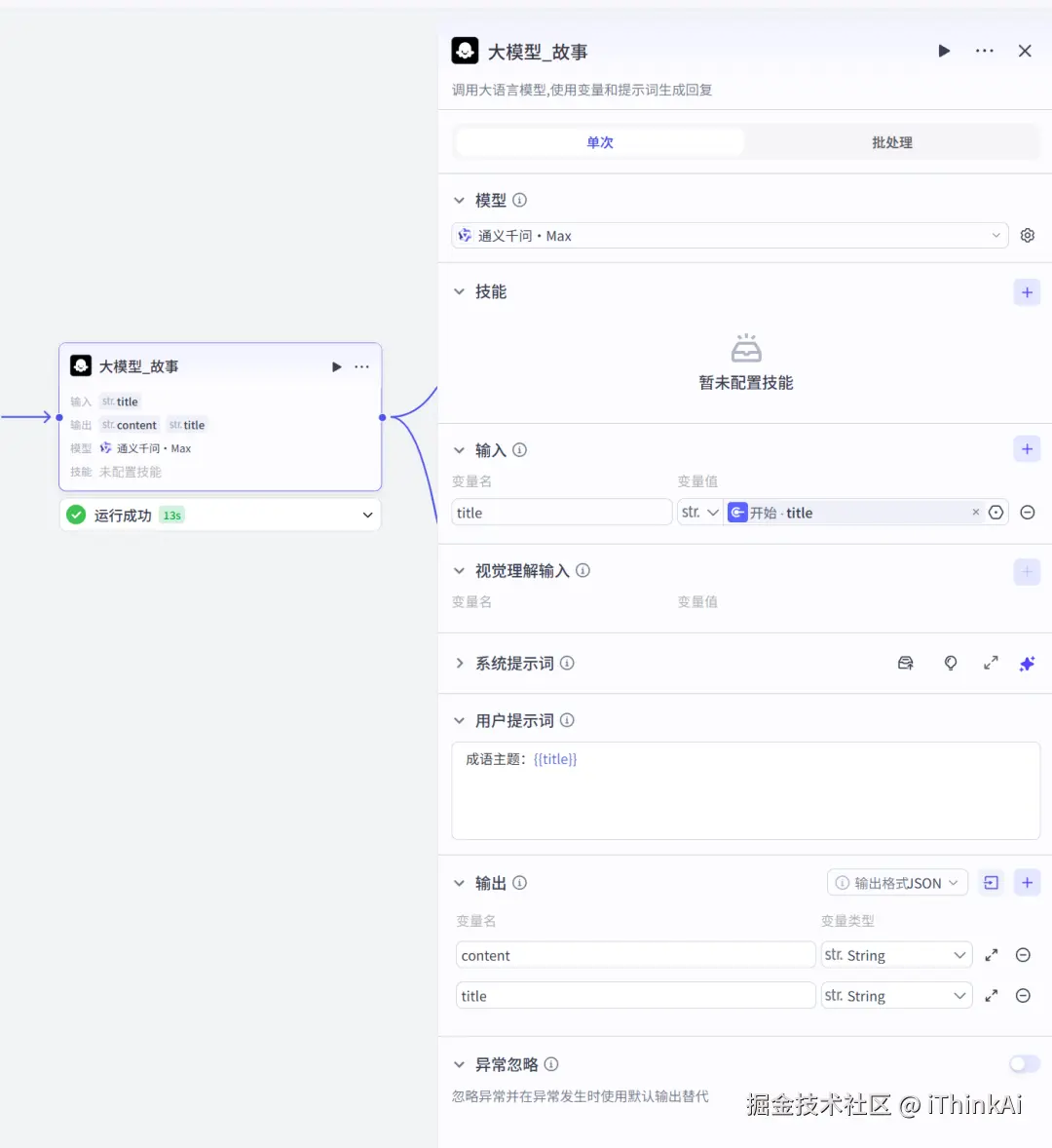
Task: Run the node from the canvas card
Action: pos(336,366)
